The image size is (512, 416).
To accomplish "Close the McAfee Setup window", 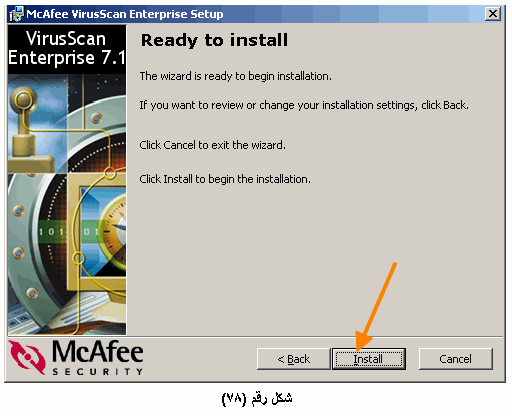I will click(x=493, y=14).
